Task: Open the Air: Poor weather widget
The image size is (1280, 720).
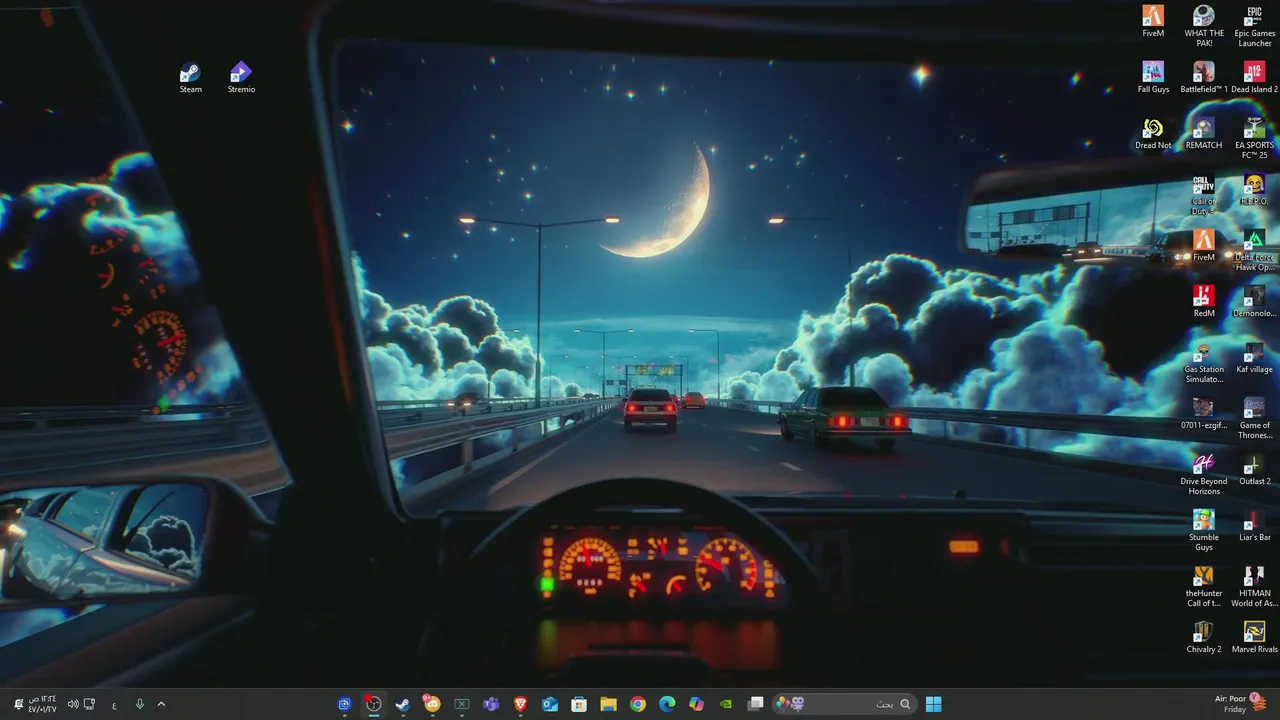Action: (x=1240, y=704)
